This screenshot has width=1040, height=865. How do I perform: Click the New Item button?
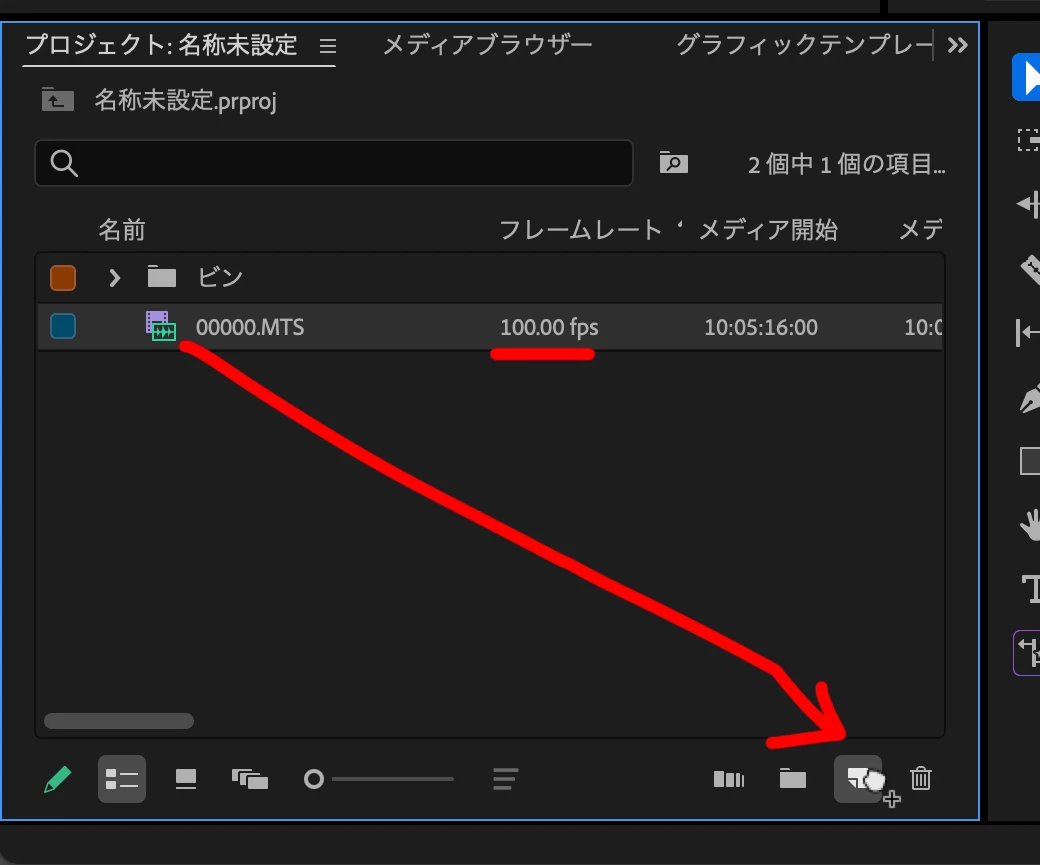point(858,779)
